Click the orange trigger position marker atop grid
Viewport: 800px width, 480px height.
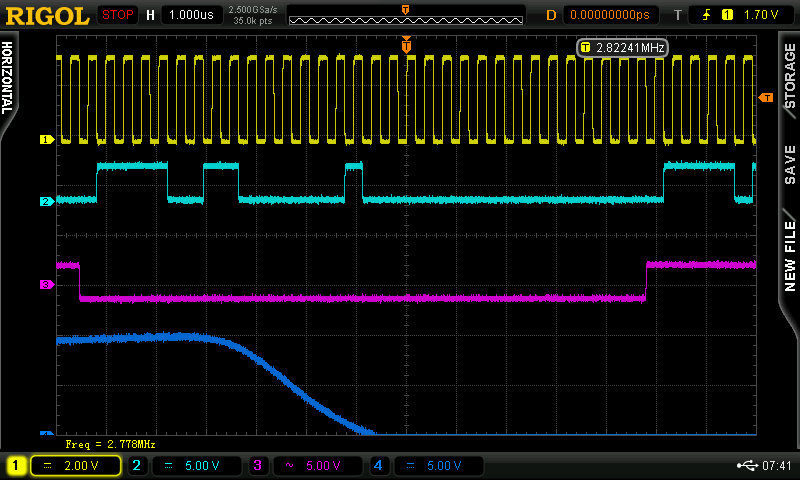coord(406,45)
